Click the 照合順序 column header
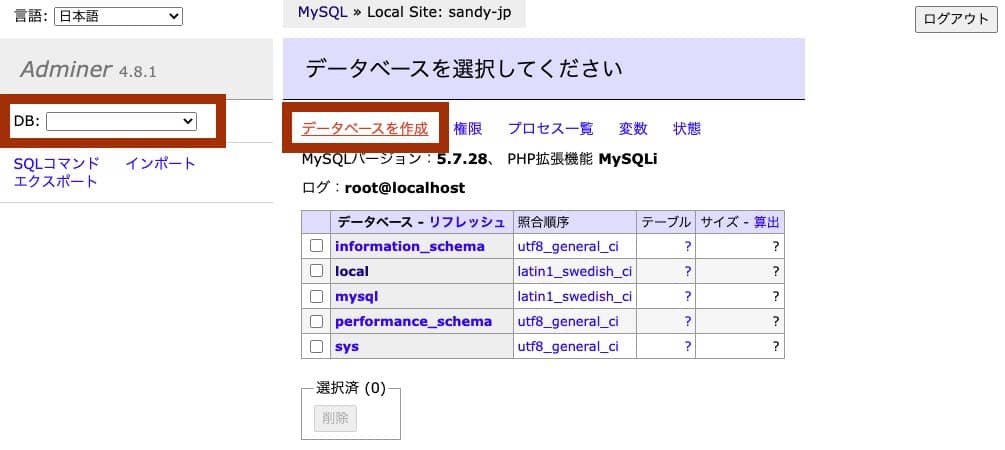The height and width of the screenshot is (450, 1005). coord(543,222)
